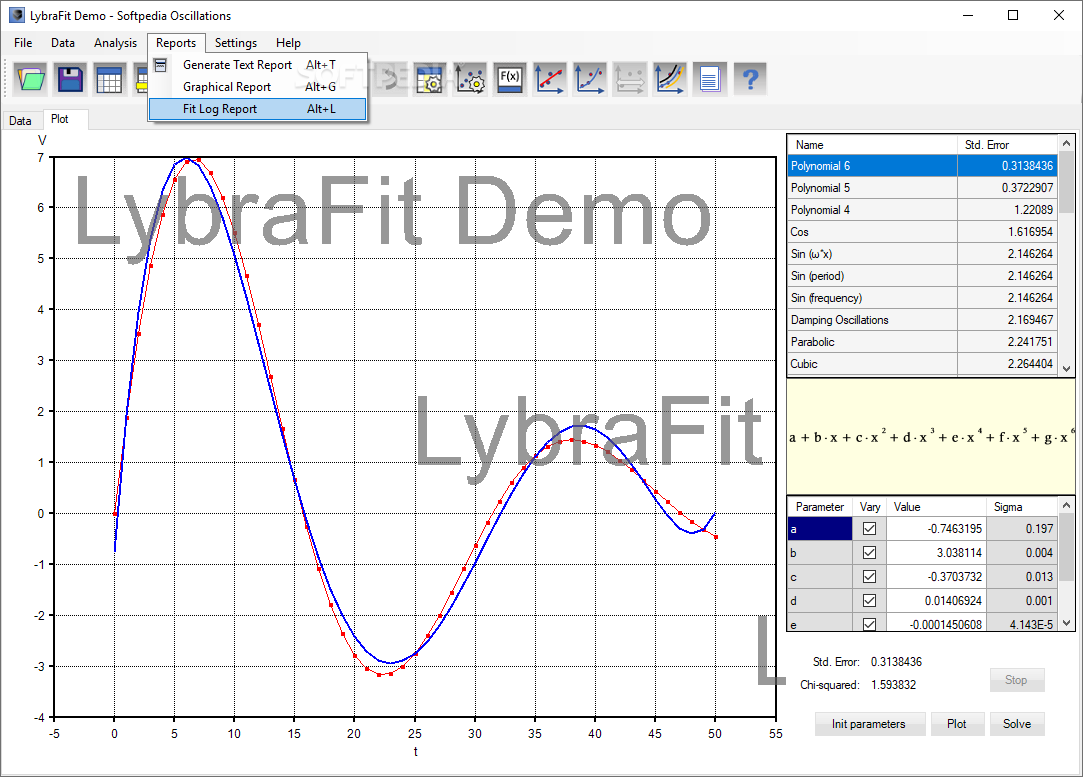This screenshot has height=777, width=1083.
Task: Open the Analysis menu
Action: pyautogui.click(x=115, y=43)
